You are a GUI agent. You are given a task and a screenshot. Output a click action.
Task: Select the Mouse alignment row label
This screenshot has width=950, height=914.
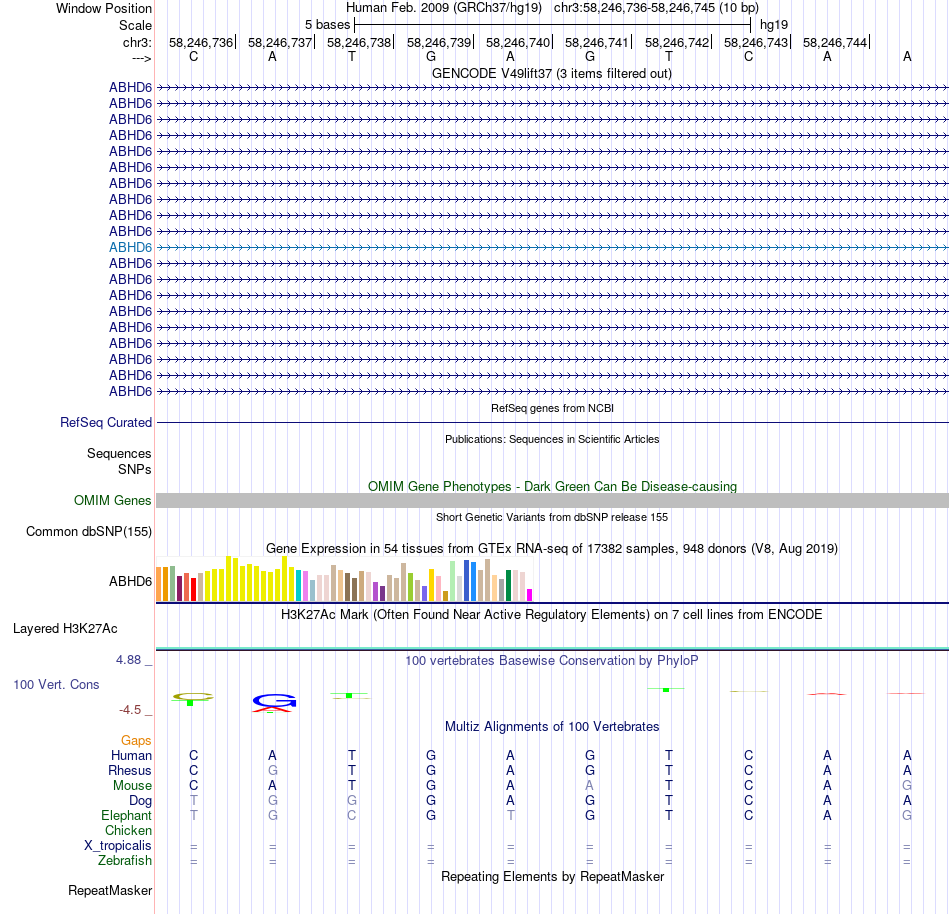pyautogui.click(x=132, y=785)
